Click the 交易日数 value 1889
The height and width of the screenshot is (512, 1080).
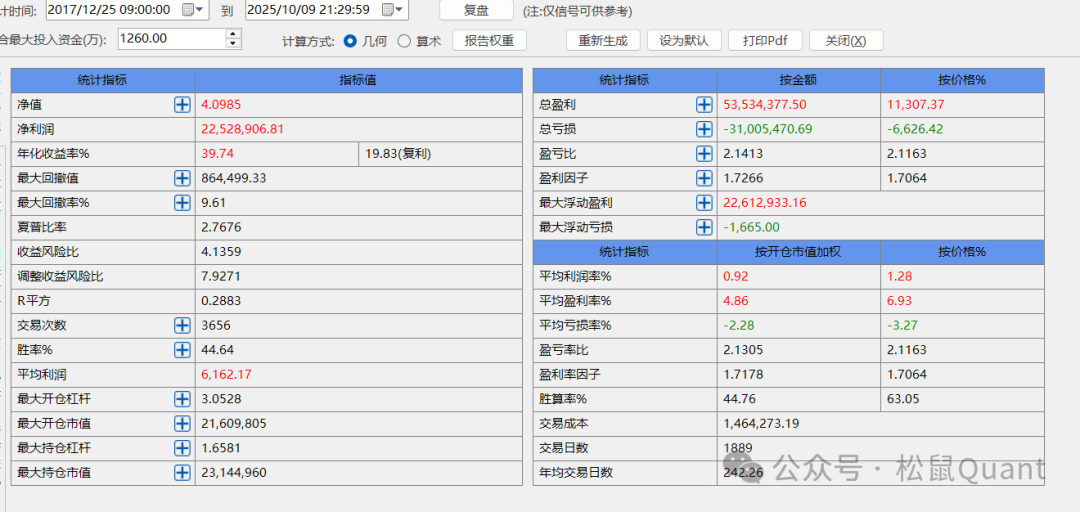pyautogui.click(x=738, y=448)
